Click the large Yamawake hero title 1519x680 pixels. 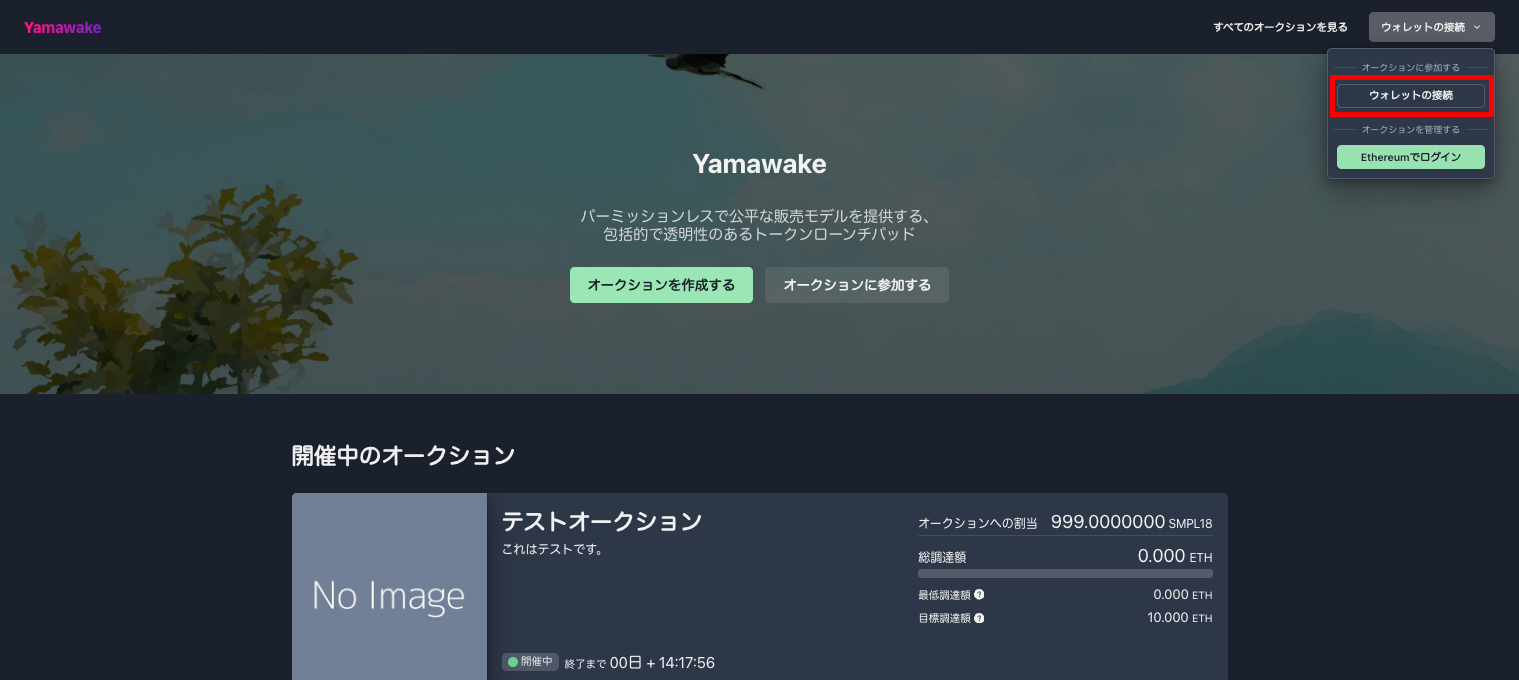(759, 164)
